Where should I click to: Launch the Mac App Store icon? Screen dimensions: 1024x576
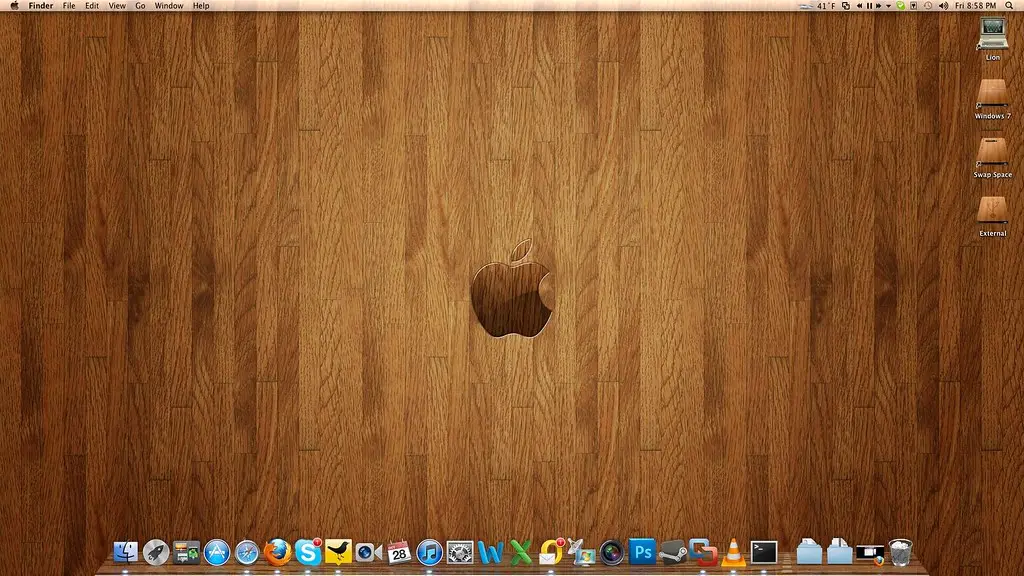tap(217, 553)
